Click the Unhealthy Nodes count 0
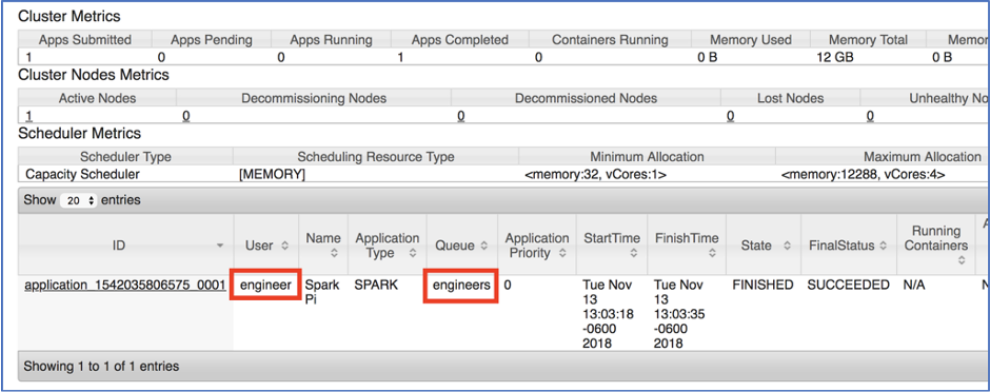This screenshot has height=392, width=992. click(x=870, y=116)
